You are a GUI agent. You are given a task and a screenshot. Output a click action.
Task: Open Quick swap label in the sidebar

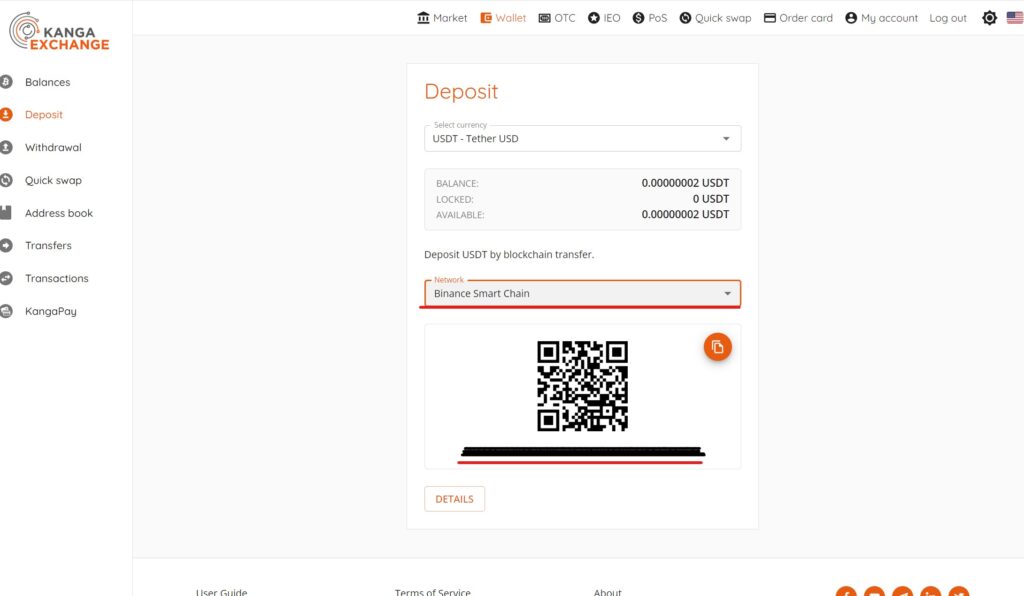53,180
